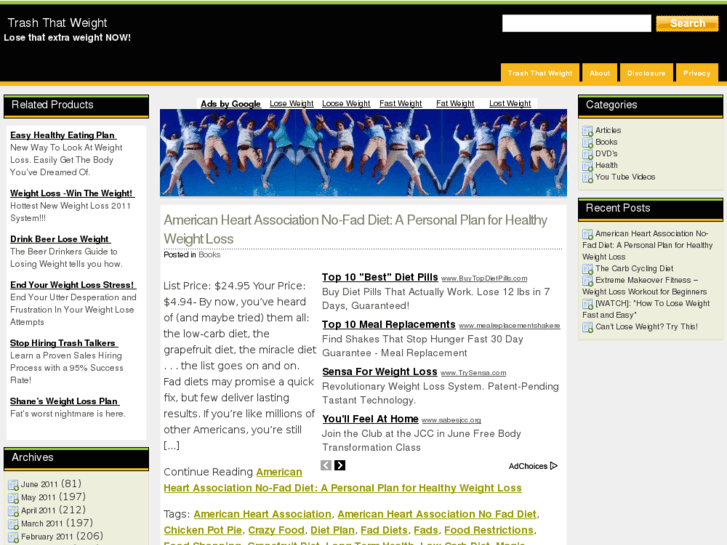Click the next ad arrow icon
The height and width of the screenshot is (545, 727).
[340, 465]
